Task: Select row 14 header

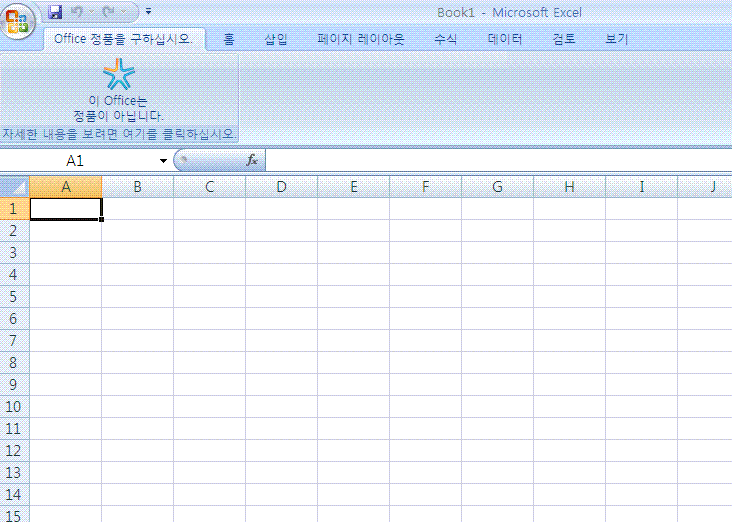Action: pyautogui.click(x=14, y=494)
